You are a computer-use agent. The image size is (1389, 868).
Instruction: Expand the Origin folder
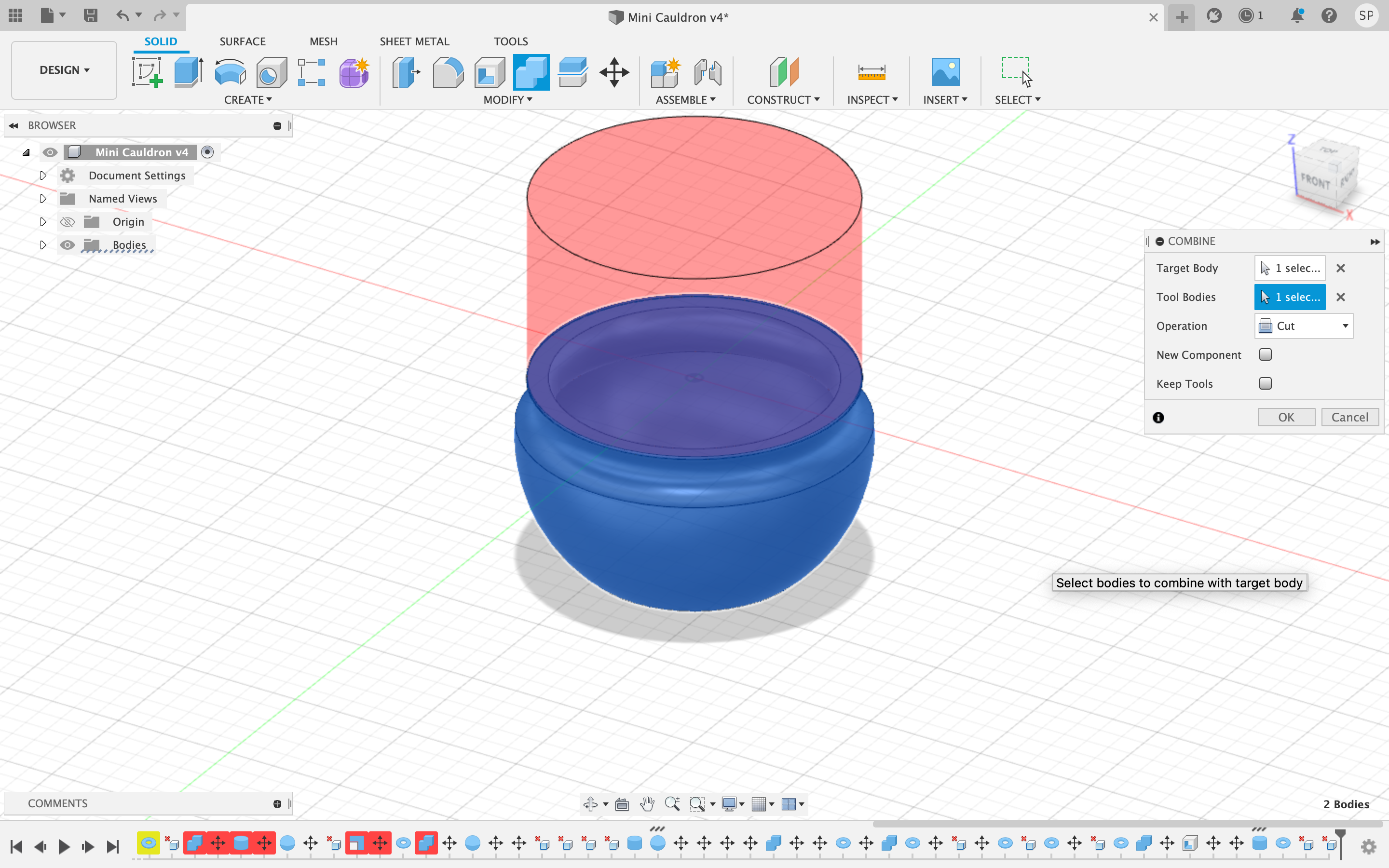click(x=43, y=221)
